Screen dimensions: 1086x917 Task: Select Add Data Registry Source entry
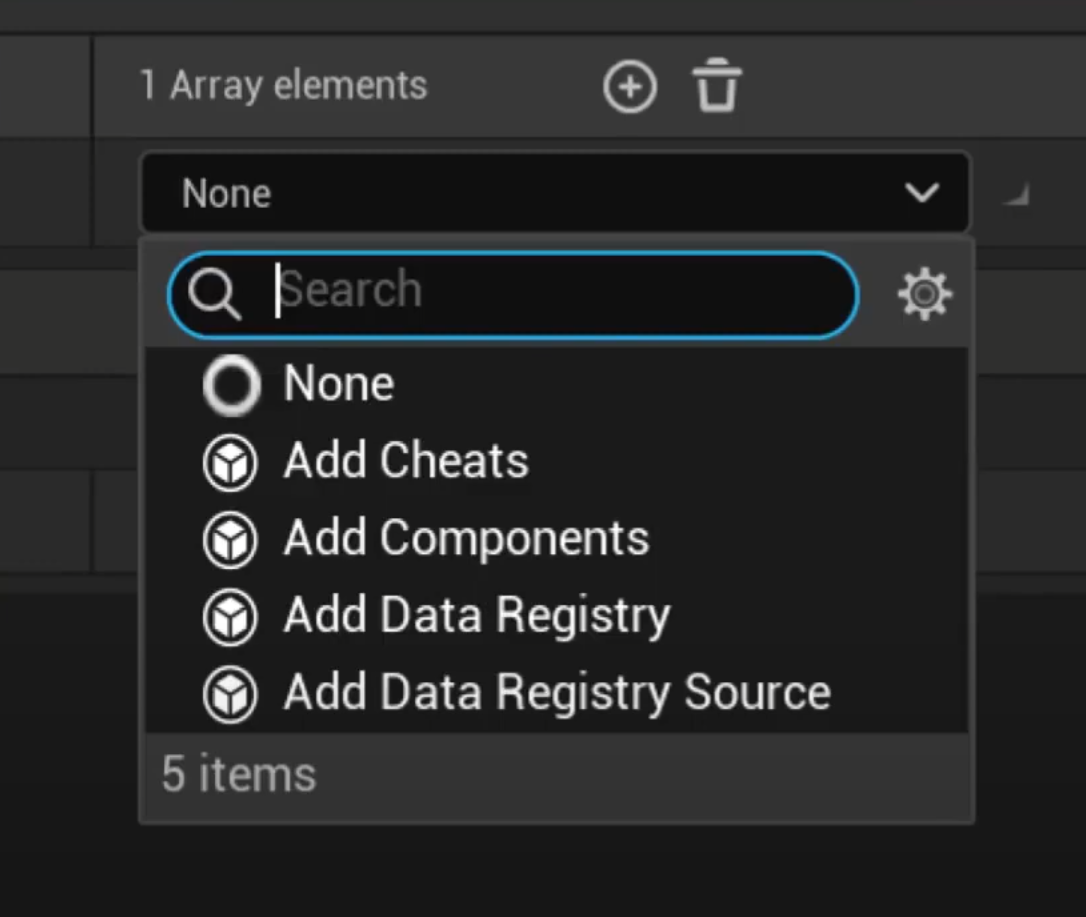click(x=557, y=693)
